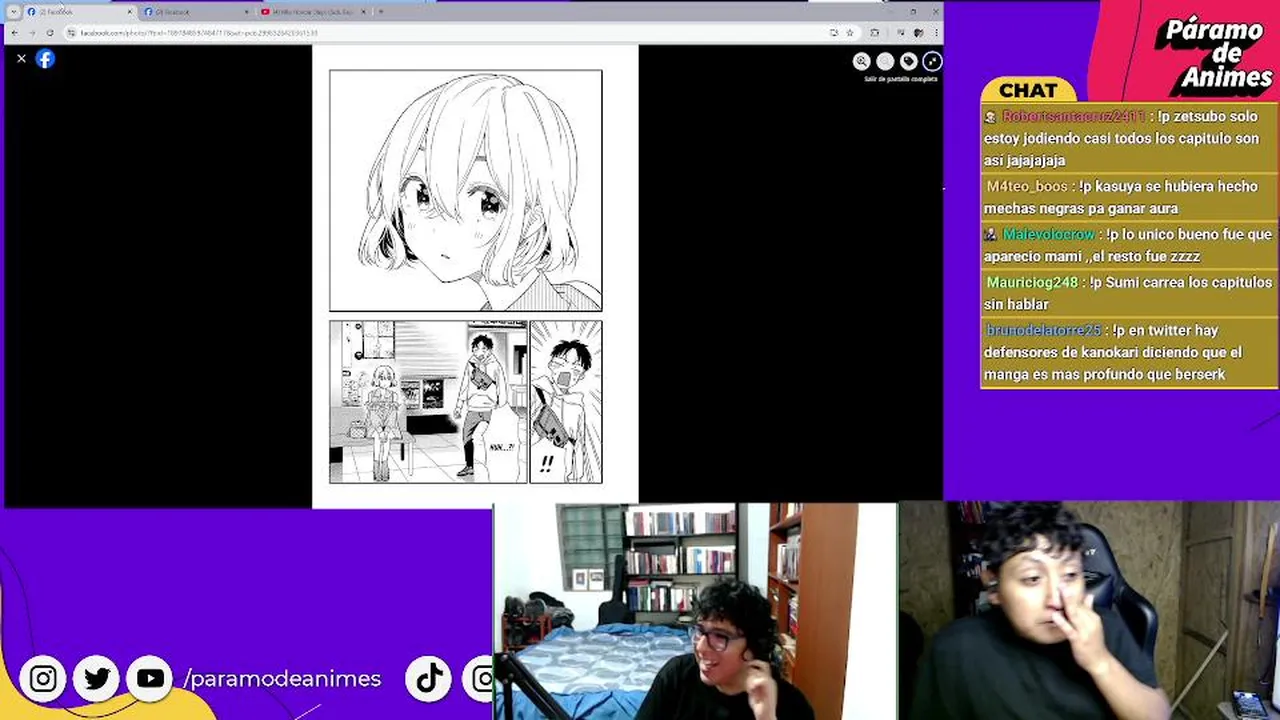Click the Instagram icon in overlay
The height and width of the screenshot is (720, 1280).
tap(43, 679)
